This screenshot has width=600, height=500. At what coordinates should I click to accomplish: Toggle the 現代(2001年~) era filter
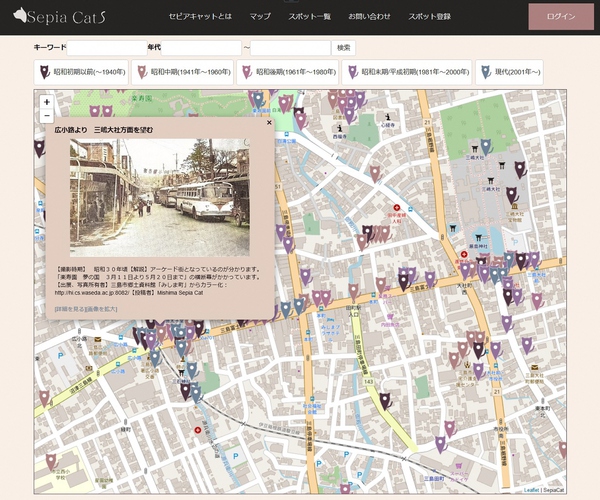(509, 72)
